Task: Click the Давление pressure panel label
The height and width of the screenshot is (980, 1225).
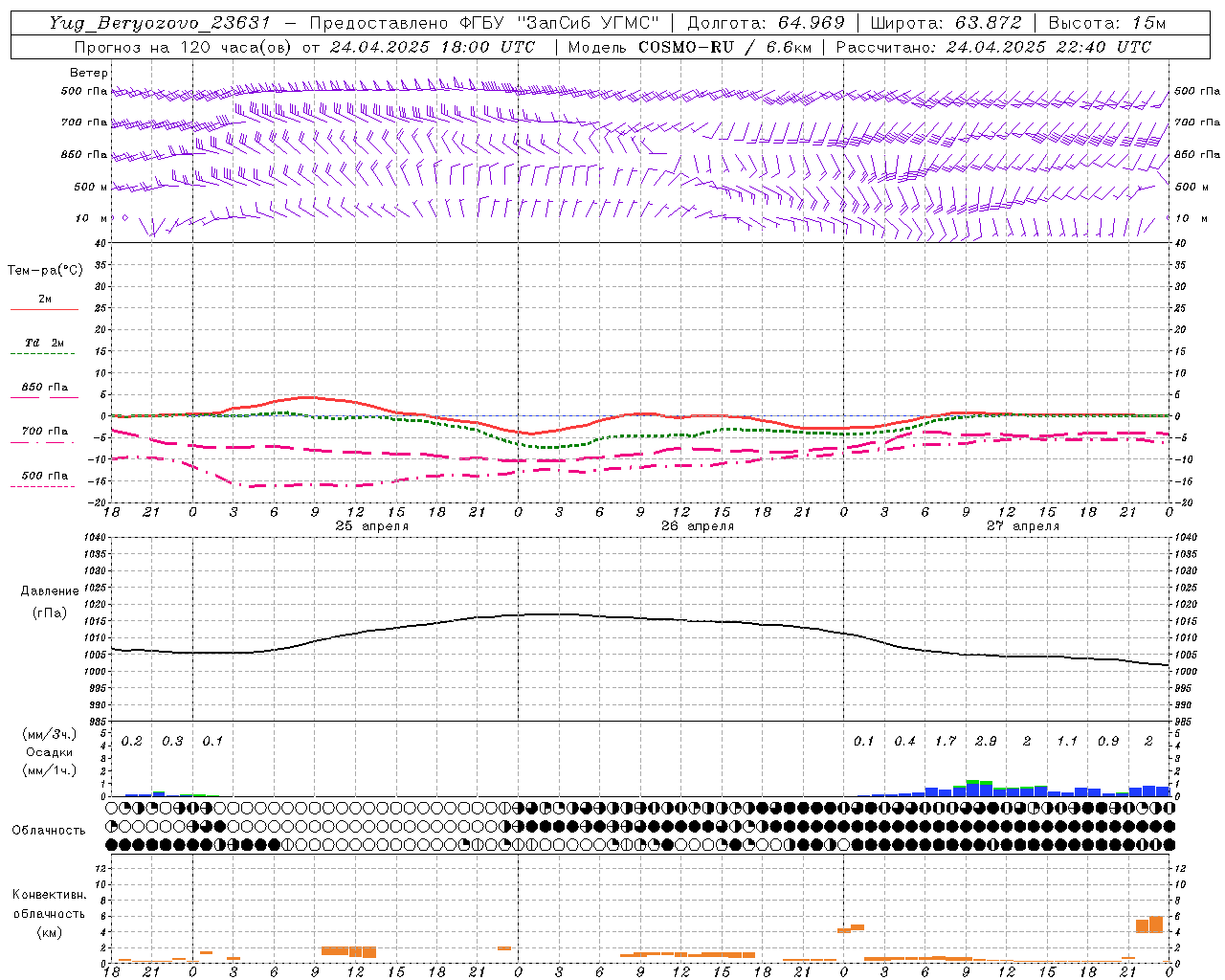Action: (50, 591)
